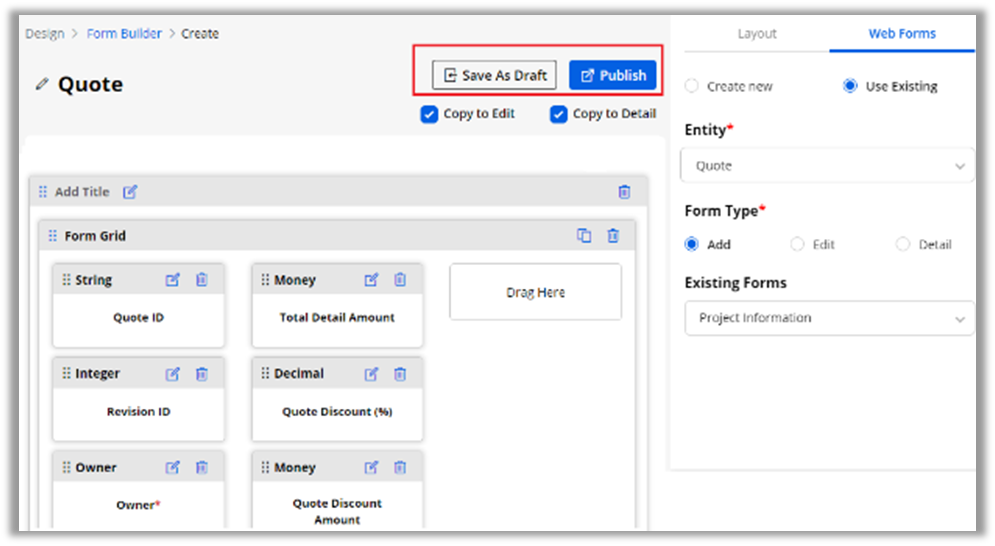Viewport: 995px width, 546px height.
Task: Duplicate the Form Grid using copy icon
Action: [x=584, y=236]
